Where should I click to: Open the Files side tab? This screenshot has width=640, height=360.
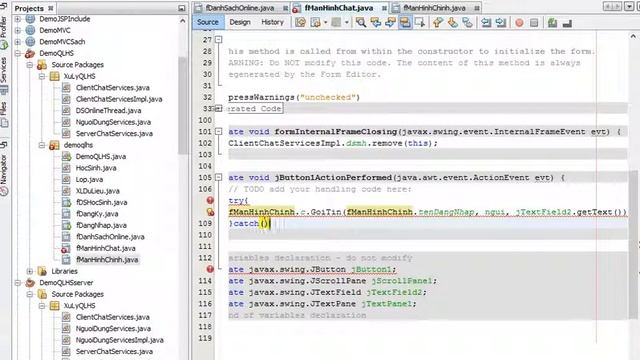coord(4,113)
